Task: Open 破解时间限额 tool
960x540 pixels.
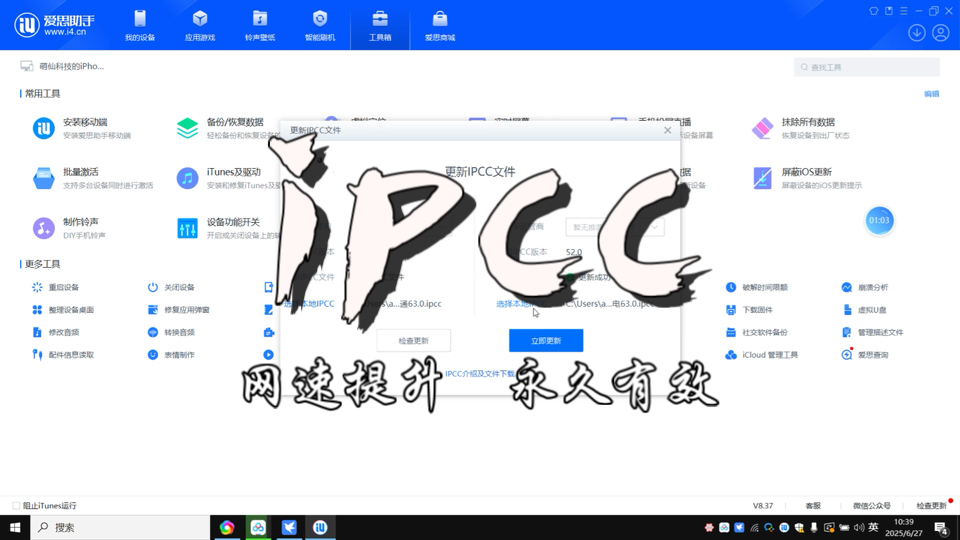Action: click(757, 287)
